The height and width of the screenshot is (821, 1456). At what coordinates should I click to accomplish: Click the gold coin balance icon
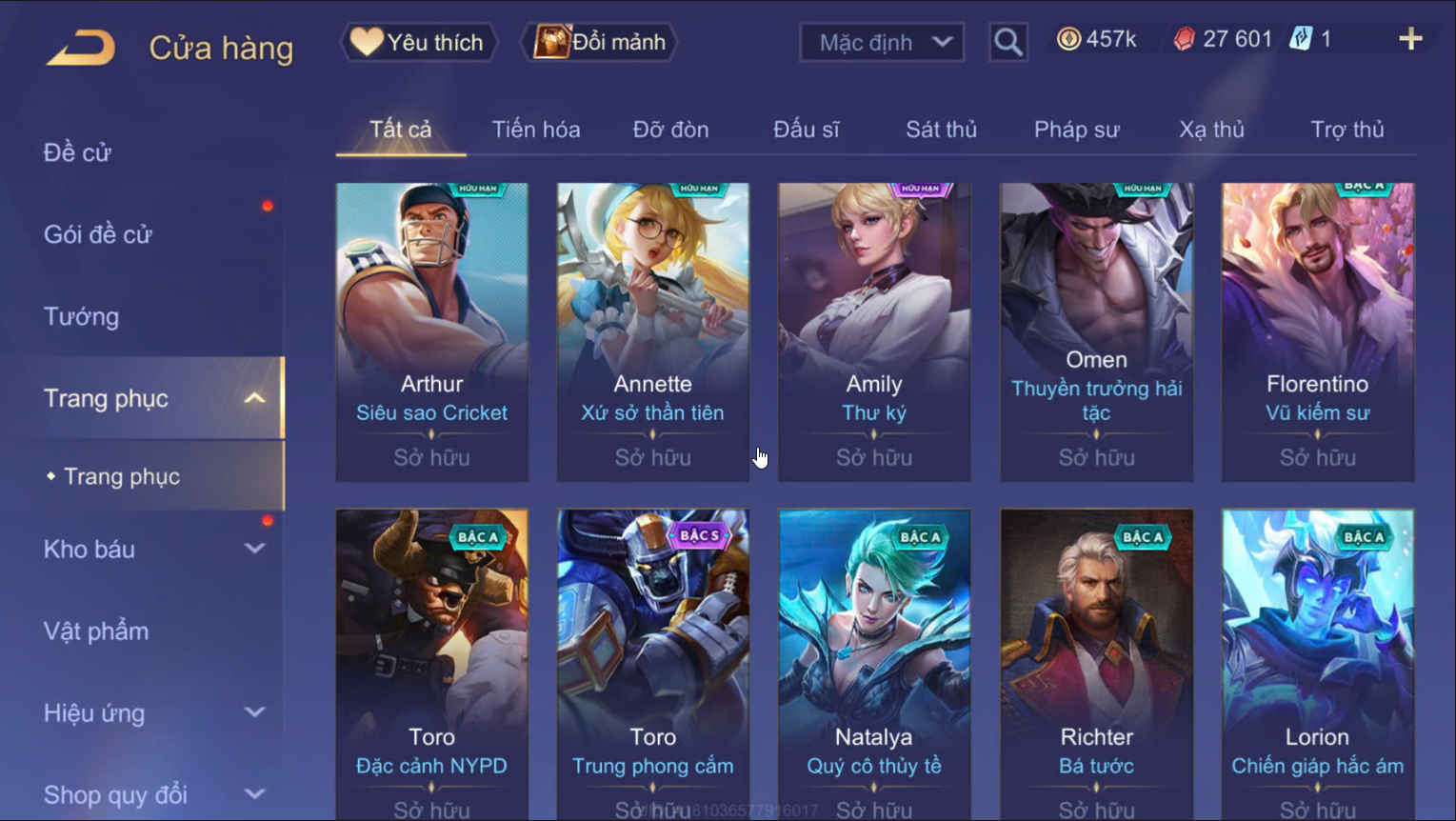tap(1068, 39)
